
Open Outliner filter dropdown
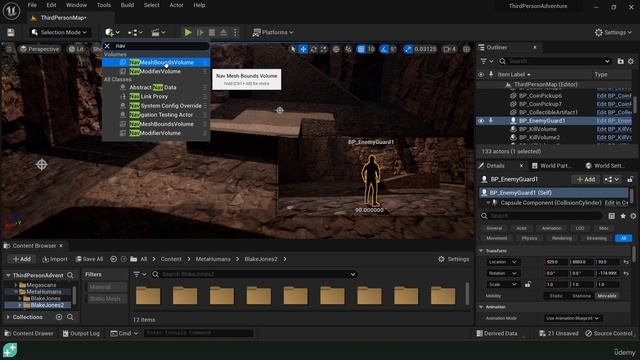(x=486, y=61)
